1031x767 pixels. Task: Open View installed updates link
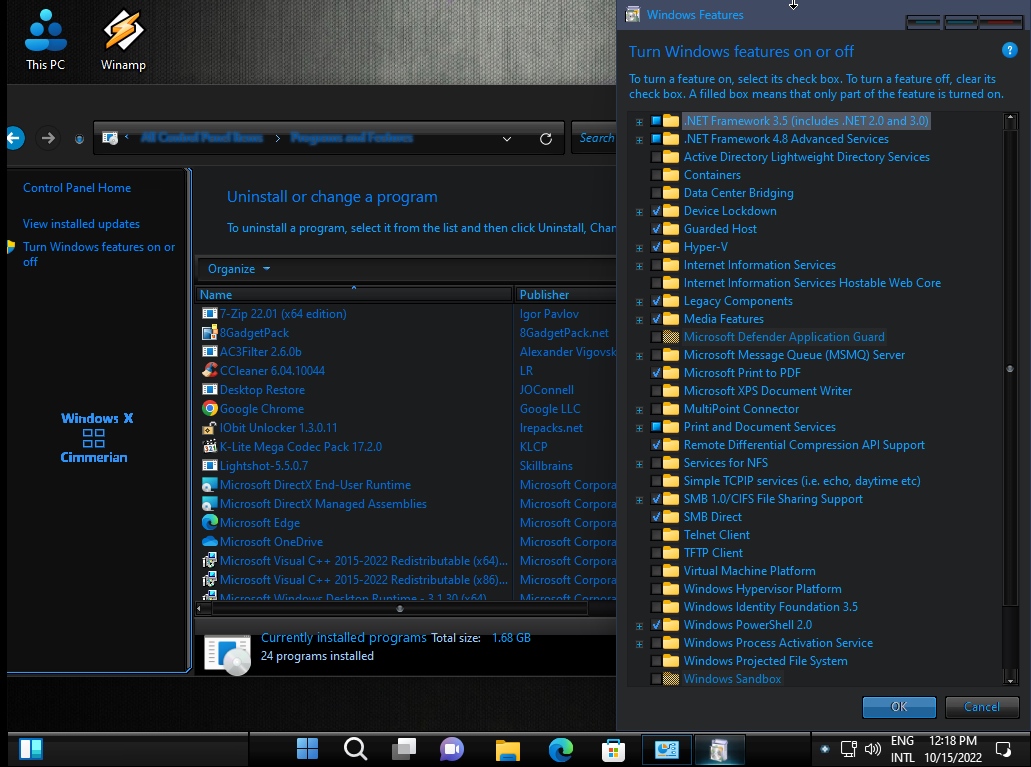click(x=81, y=224)
